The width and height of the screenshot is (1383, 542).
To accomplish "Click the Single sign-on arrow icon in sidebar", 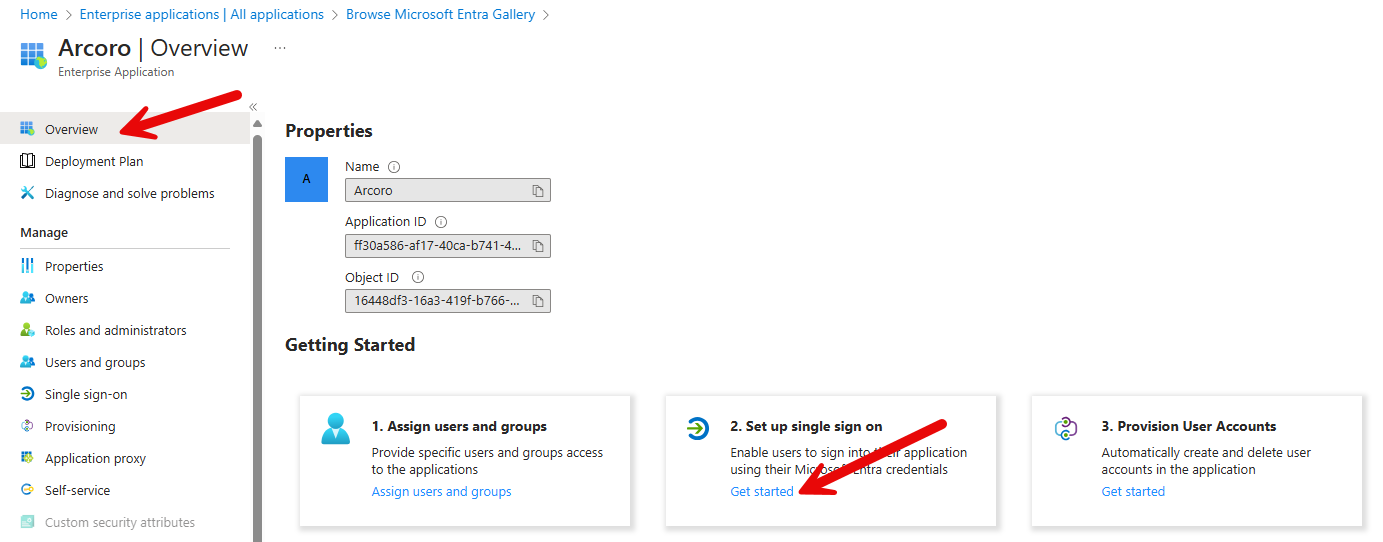I will [27, 394].
